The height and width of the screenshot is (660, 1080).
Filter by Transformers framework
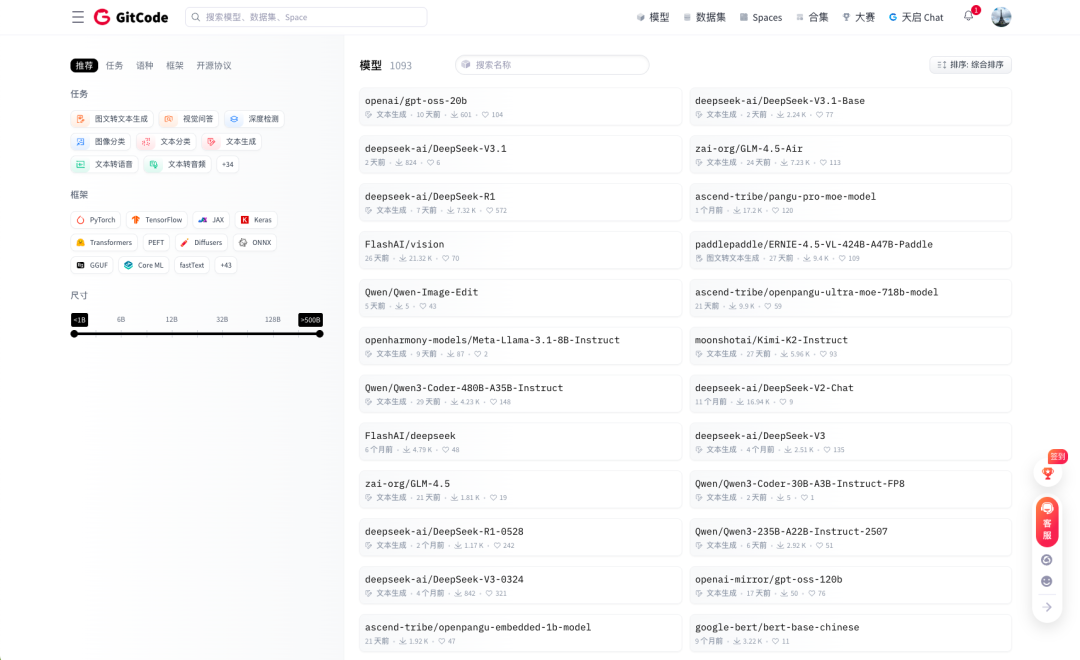[x=104, y=243]
